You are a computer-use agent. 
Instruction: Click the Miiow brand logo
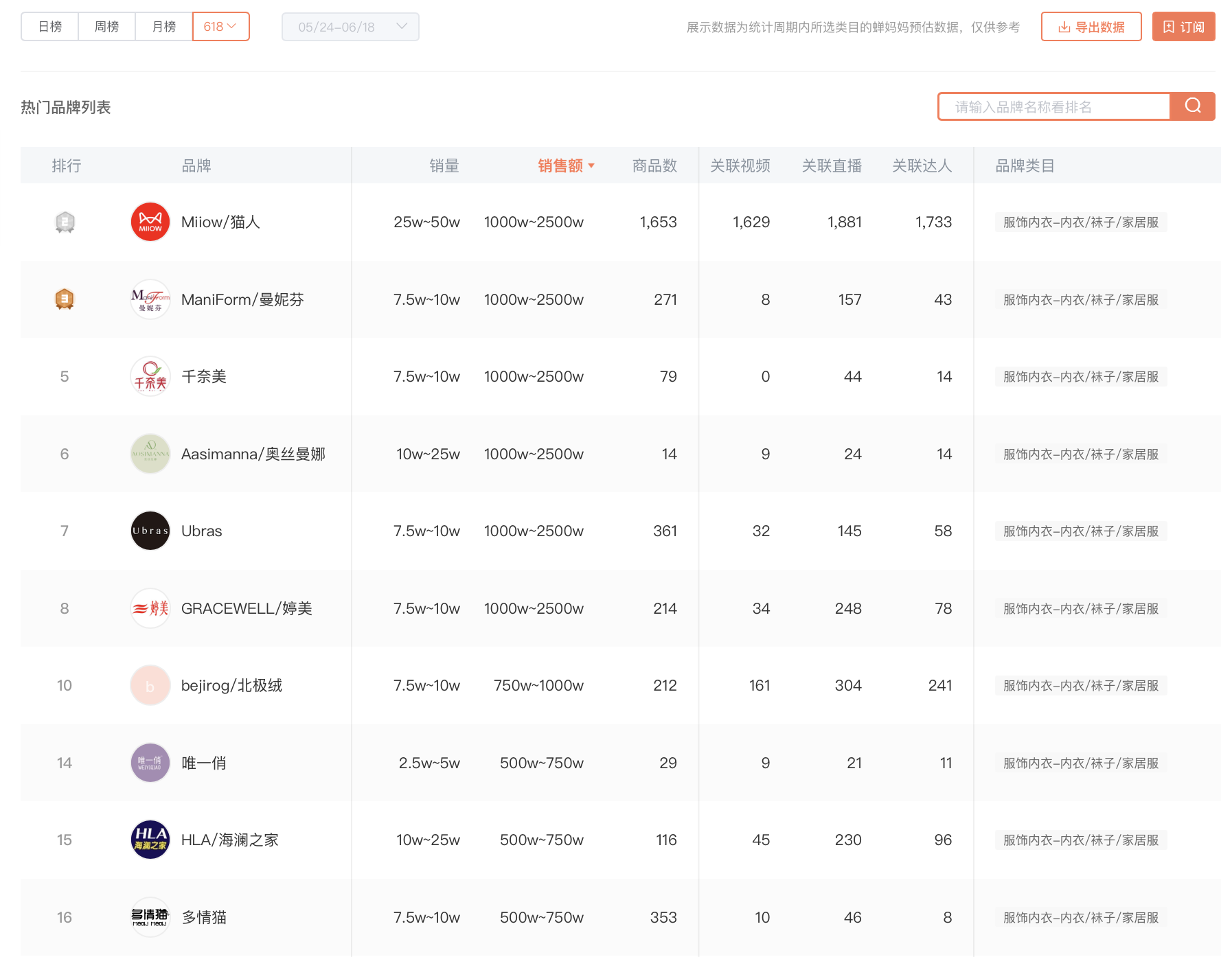coord(150,222)
